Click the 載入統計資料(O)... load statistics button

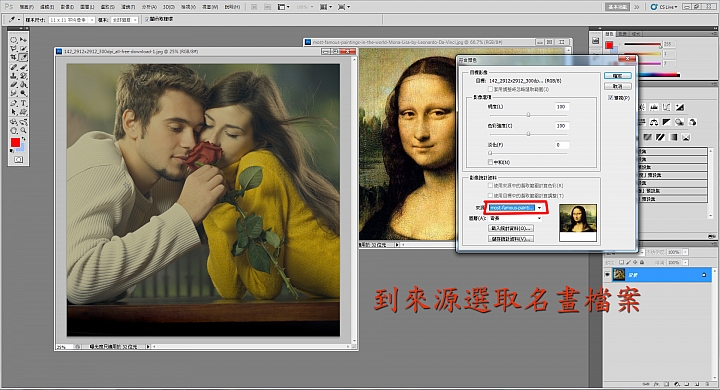[x=511, y=228]
